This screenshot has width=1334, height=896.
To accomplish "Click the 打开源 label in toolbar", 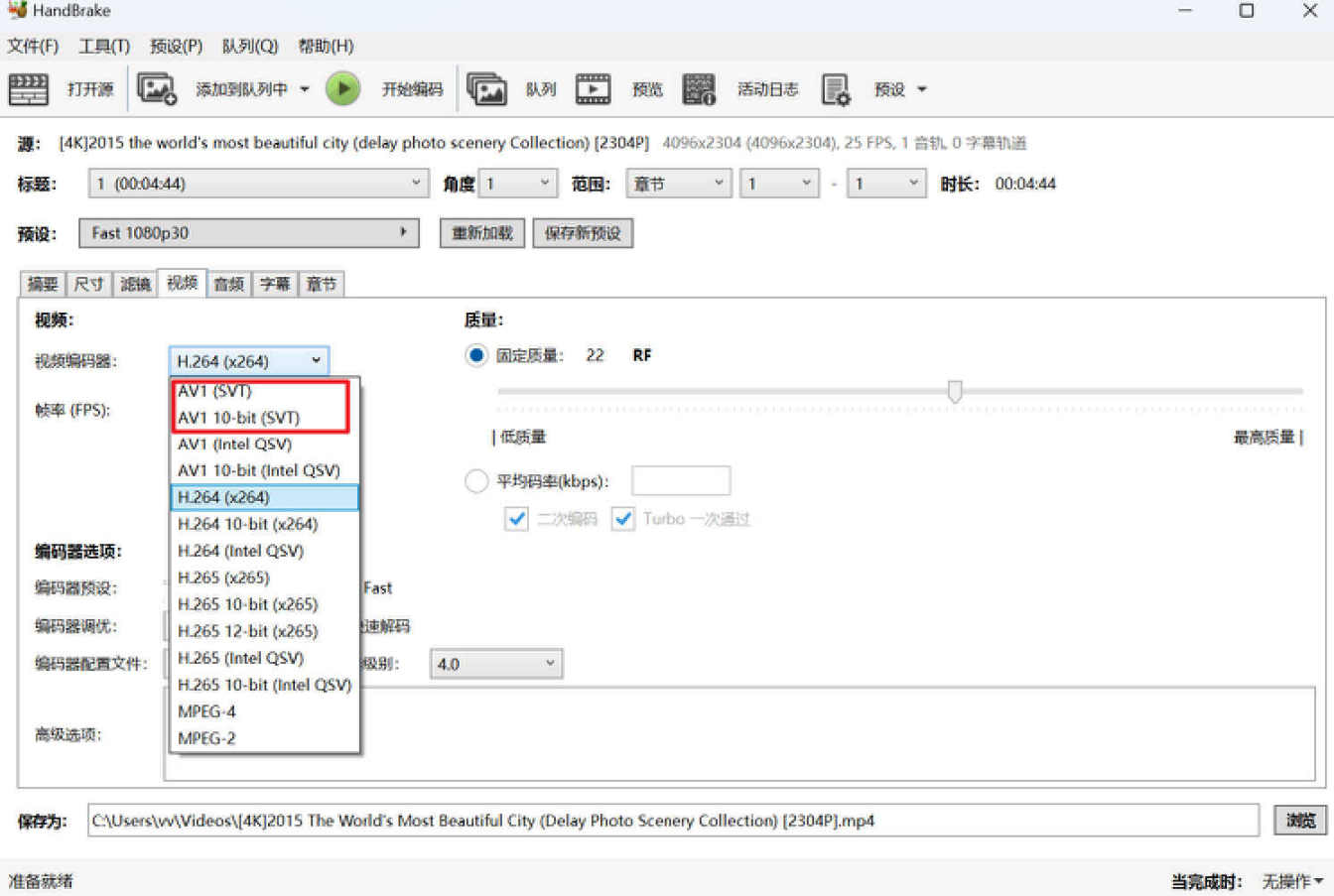I will pyautogui.click(x=90, y=89).
